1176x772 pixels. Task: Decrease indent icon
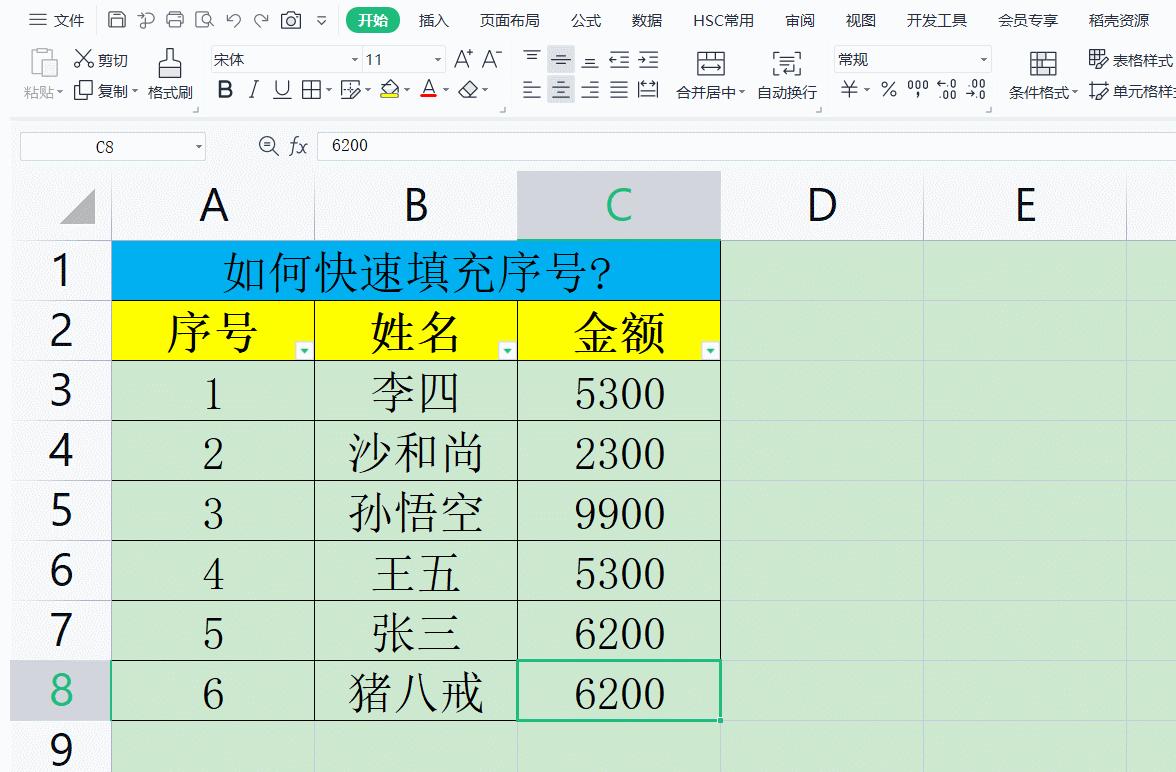[x=620, y=59]
